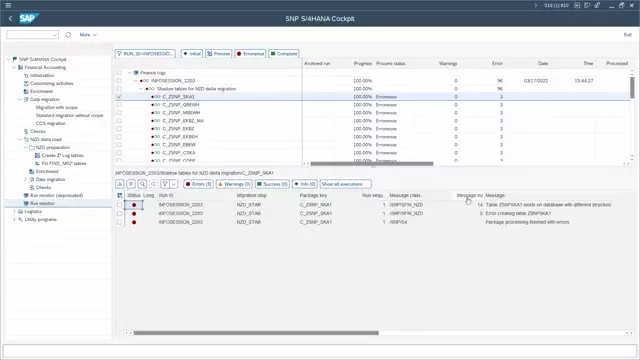Screen dimensions: 640x360
Task: Go back using the back arrow
Action: point(11,18)
